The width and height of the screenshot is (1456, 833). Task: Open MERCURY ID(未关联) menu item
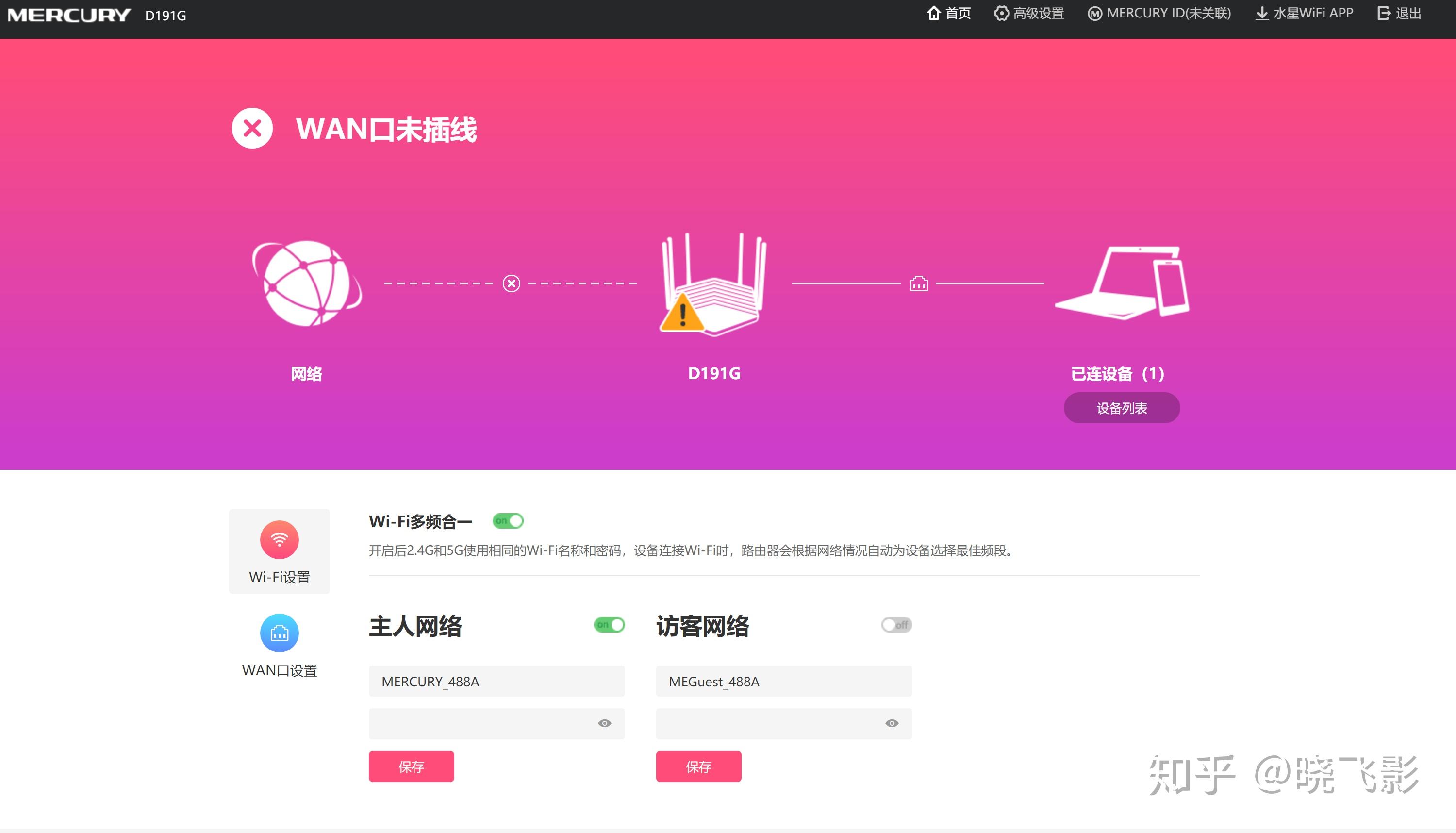click(x=1159, y=13)
